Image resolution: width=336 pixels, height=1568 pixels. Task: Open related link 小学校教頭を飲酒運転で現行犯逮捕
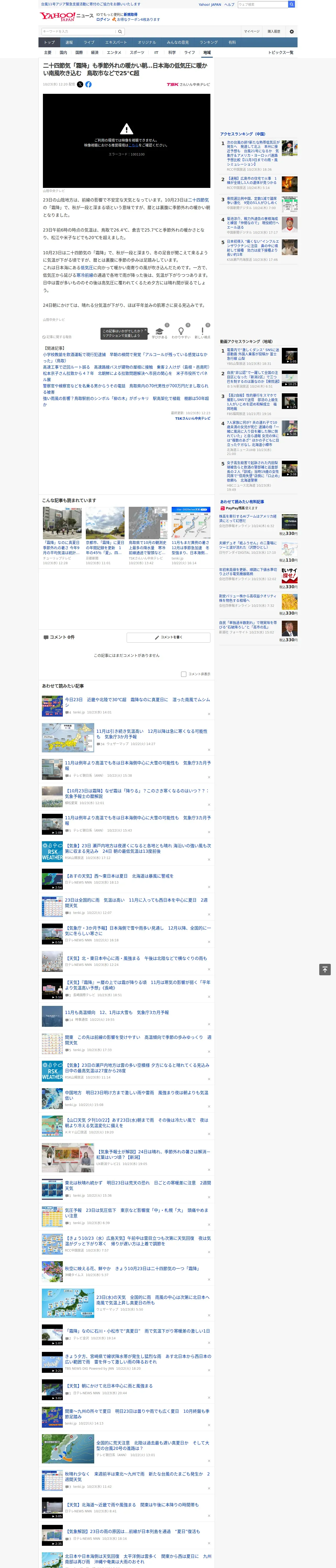pos(125,357)
